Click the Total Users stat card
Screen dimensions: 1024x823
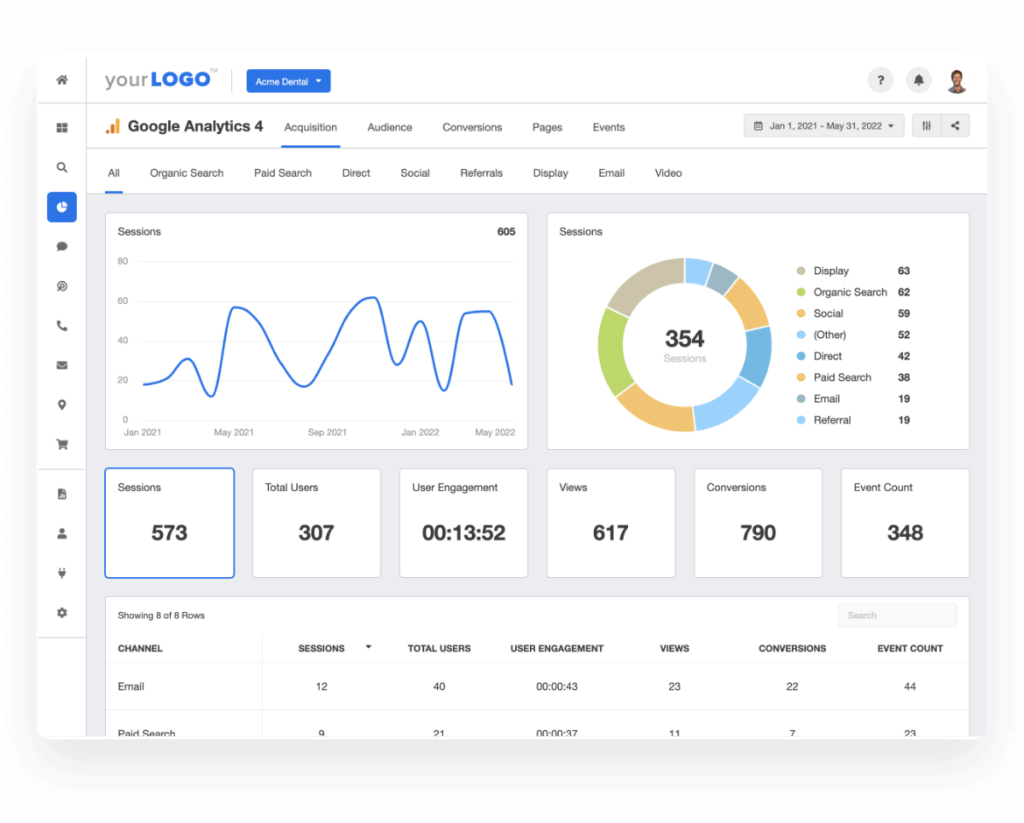316,522
